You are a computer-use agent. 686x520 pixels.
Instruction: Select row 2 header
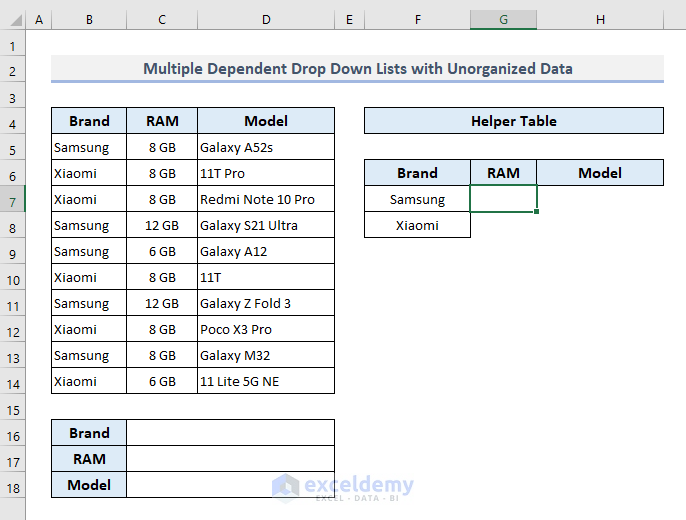[12, 71]
